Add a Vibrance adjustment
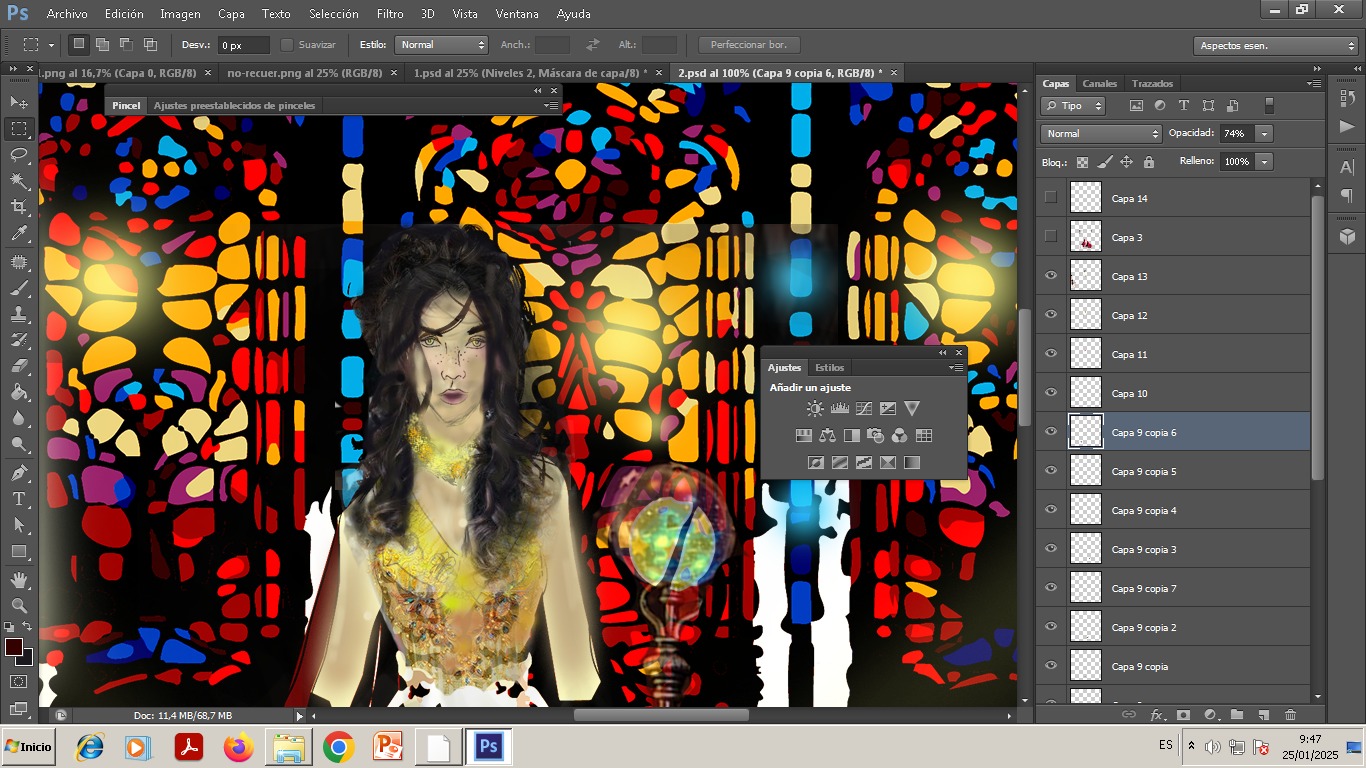Image resolution: width=1366 pixels, height=768 pixels. 911,408
